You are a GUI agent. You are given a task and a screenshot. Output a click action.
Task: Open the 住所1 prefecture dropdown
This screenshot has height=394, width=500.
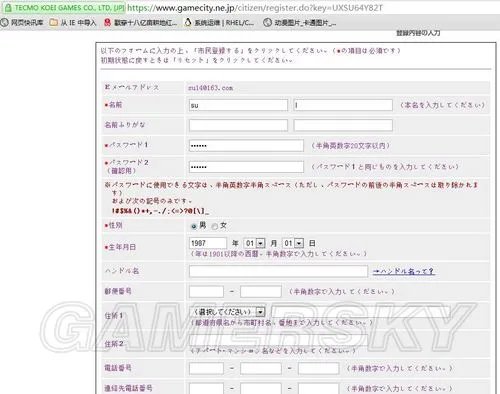coord(227,312)
